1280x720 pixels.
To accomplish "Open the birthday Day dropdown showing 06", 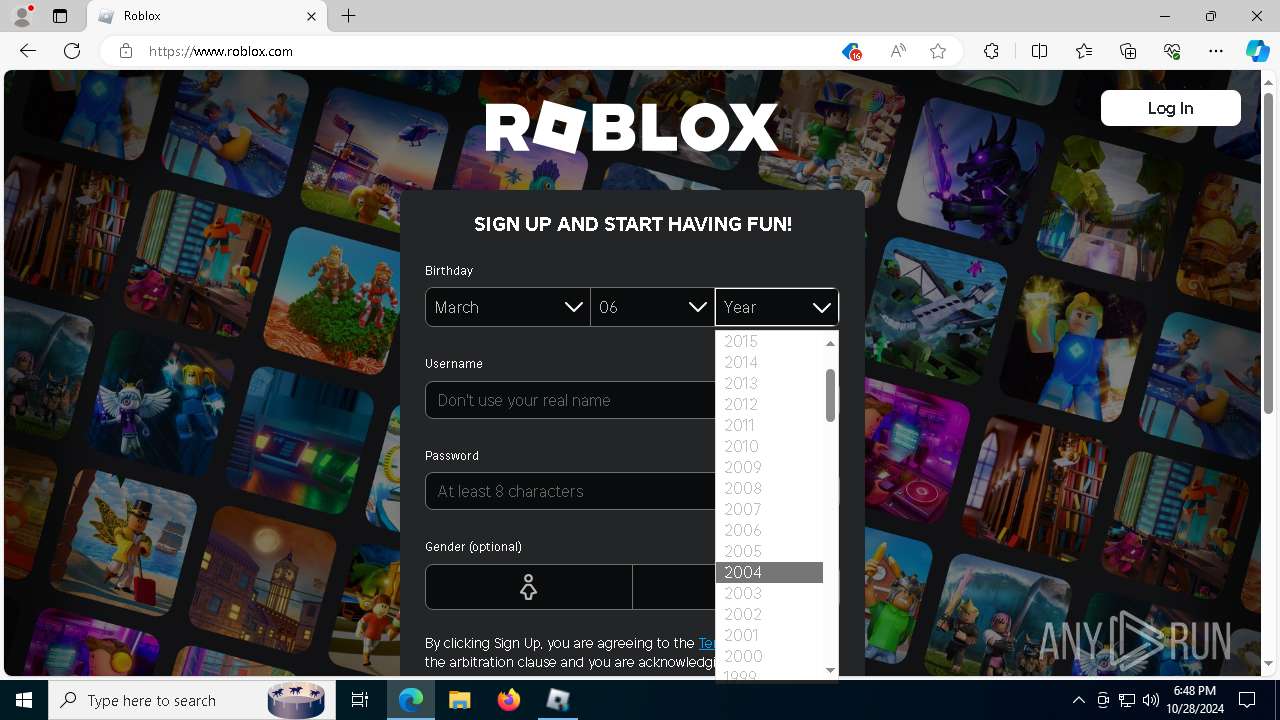I will coord(652,307).
